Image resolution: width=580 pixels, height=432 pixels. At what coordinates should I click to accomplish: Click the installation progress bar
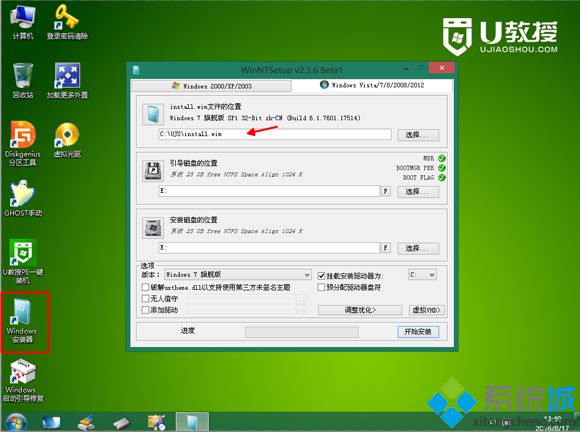click(x=301, y=332)
